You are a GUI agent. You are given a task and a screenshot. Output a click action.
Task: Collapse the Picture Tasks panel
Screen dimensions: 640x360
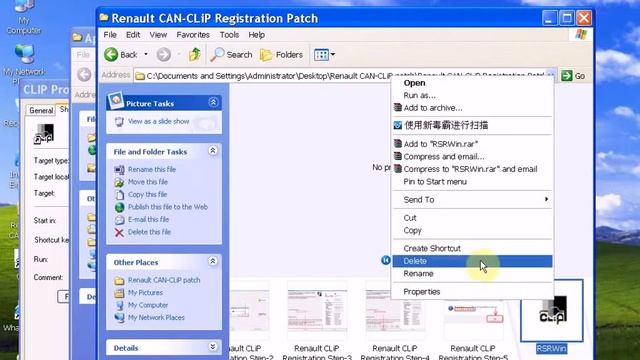pyautogui.click(x=213, y=102)
